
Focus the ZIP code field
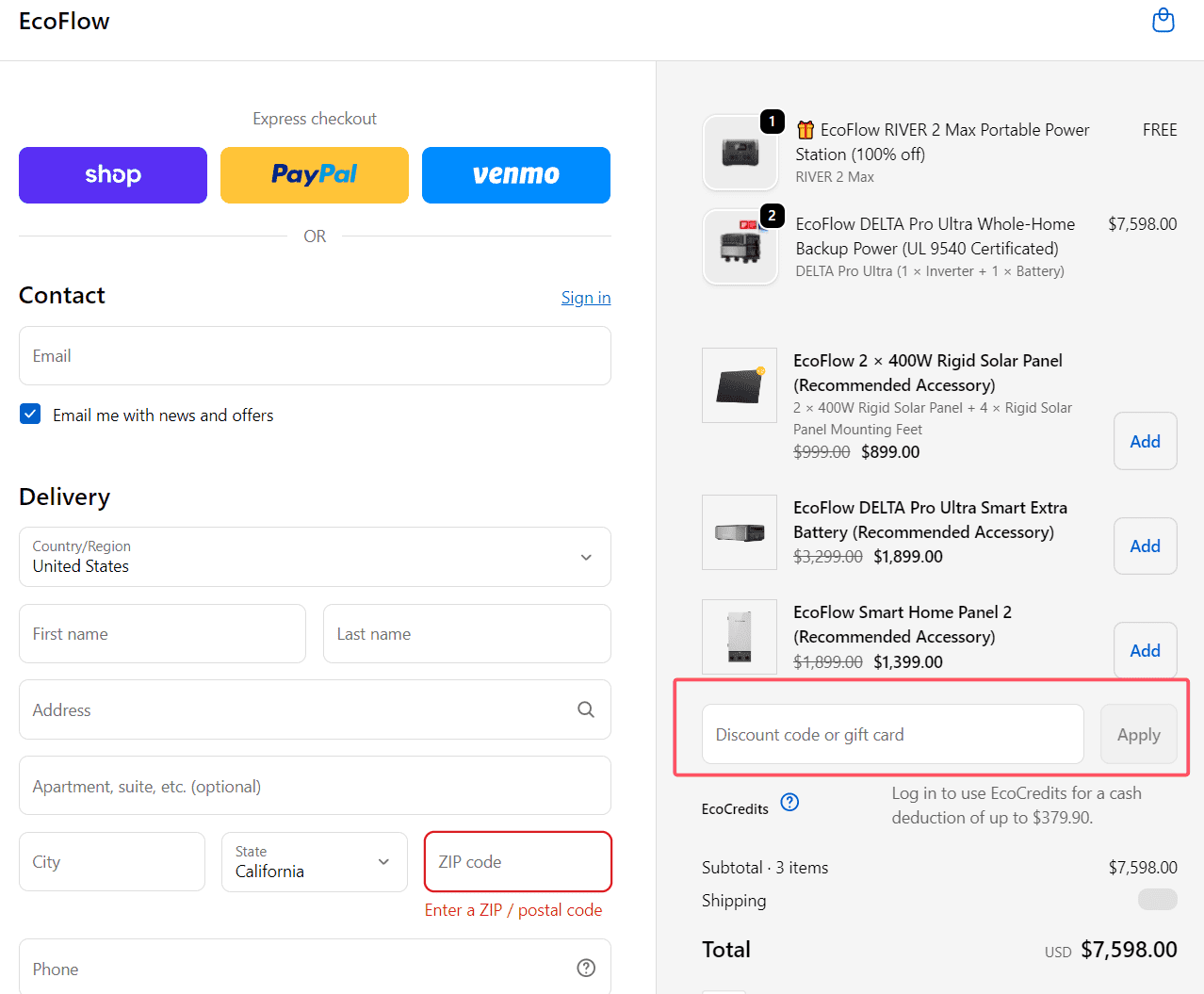point(518,861)
